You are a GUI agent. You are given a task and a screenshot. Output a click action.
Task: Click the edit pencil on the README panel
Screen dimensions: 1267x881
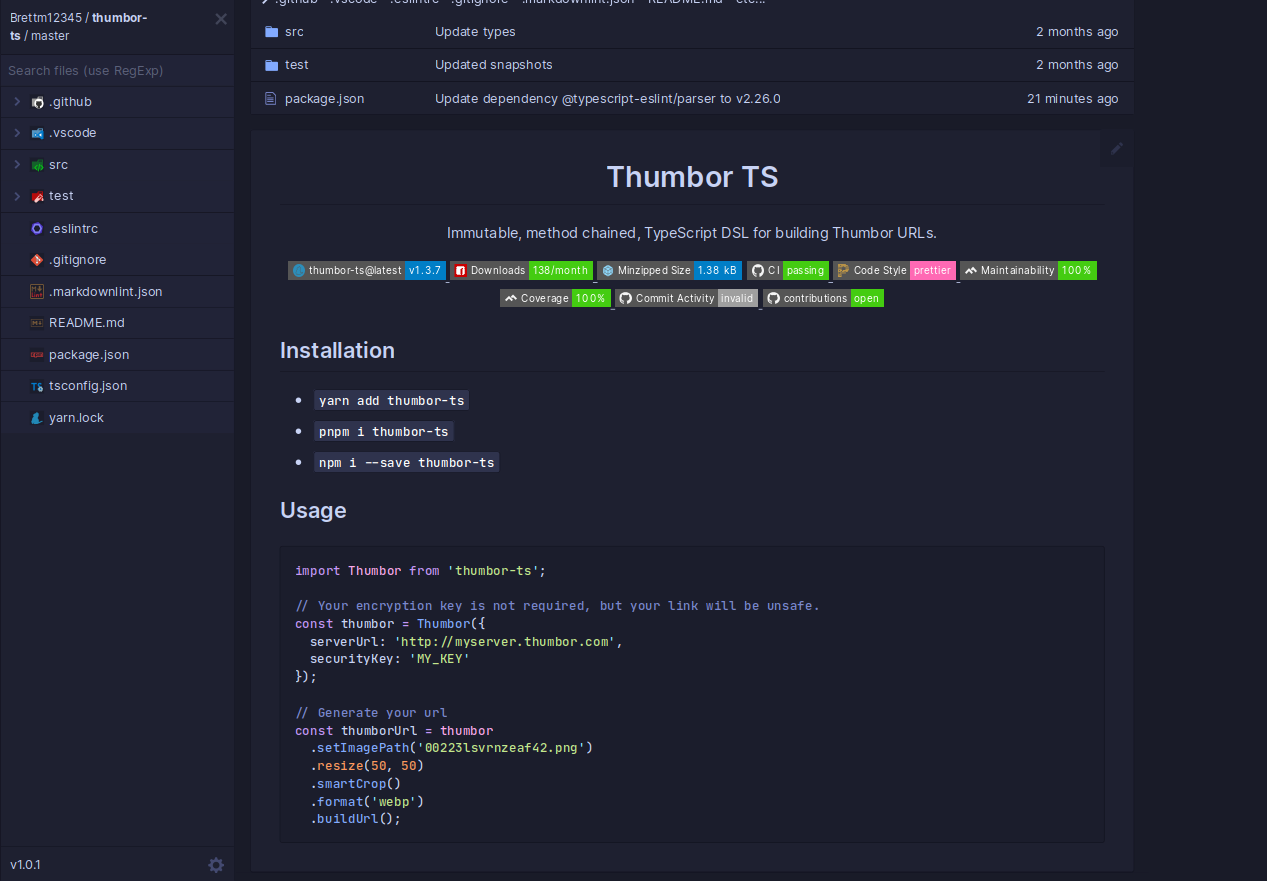click(1116, 149)
